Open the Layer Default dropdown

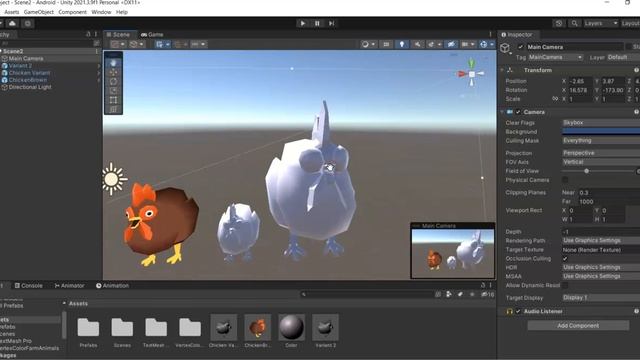point(623,57)
